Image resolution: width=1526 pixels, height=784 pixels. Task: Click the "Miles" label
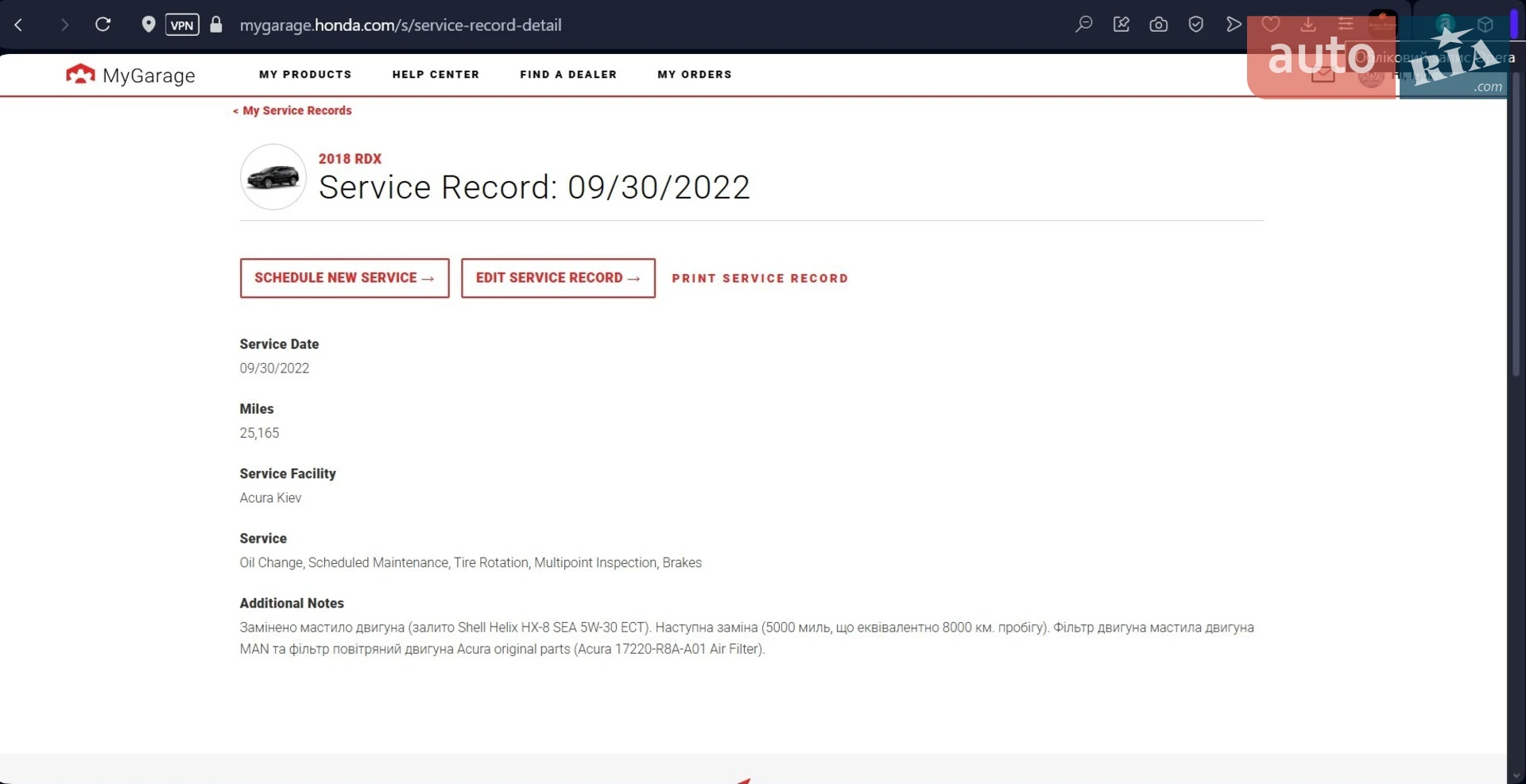pos(257,409)
